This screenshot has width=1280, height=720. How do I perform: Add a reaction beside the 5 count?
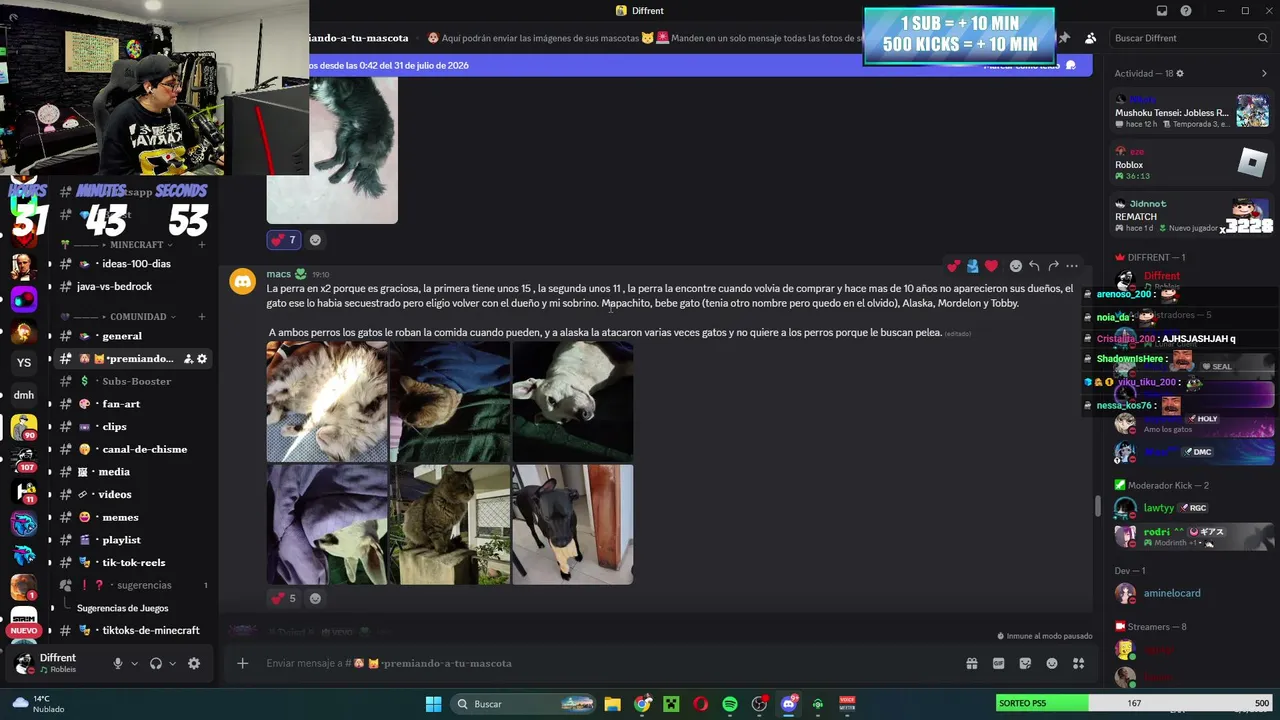coord(315,598)
